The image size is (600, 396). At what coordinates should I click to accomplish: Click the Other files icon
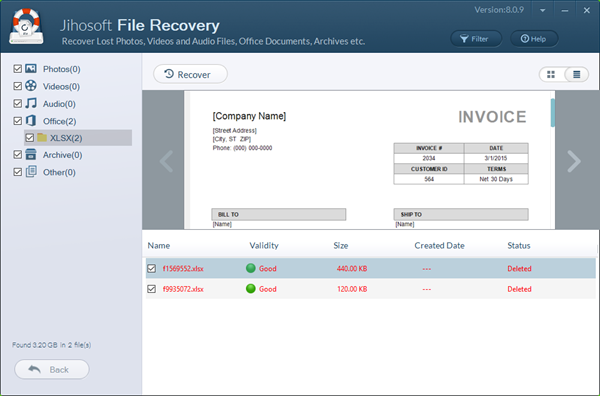(x=31, y=171)
